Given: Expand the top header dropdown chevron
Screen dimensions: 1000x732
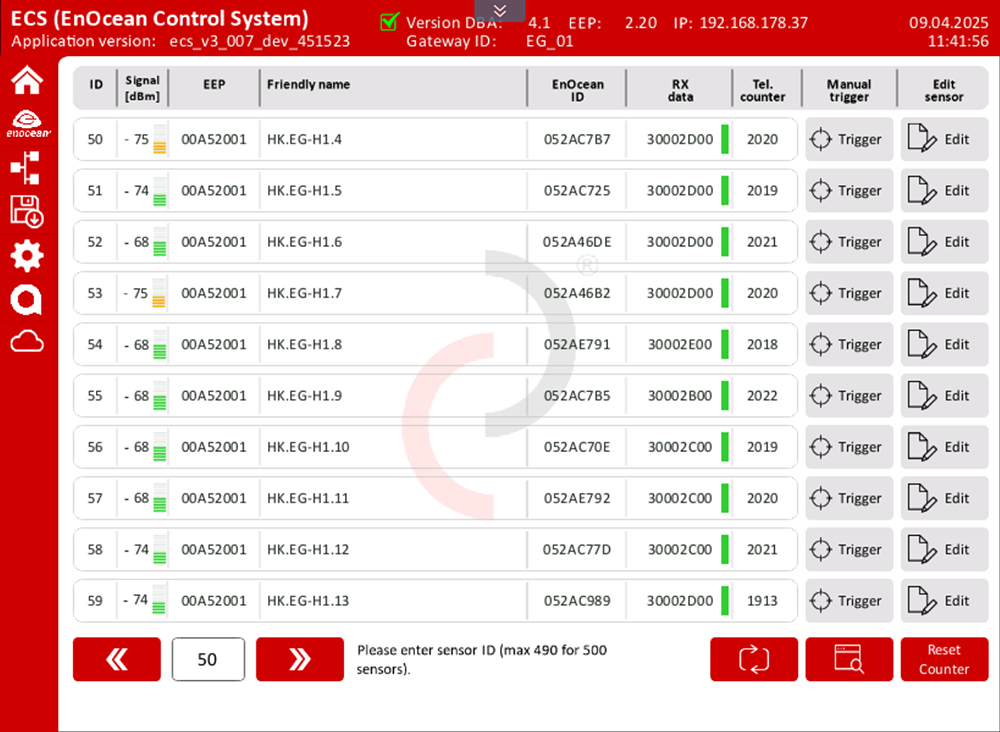Looking at the screenshot, I should pyautogui.click(x=500, y=10).
